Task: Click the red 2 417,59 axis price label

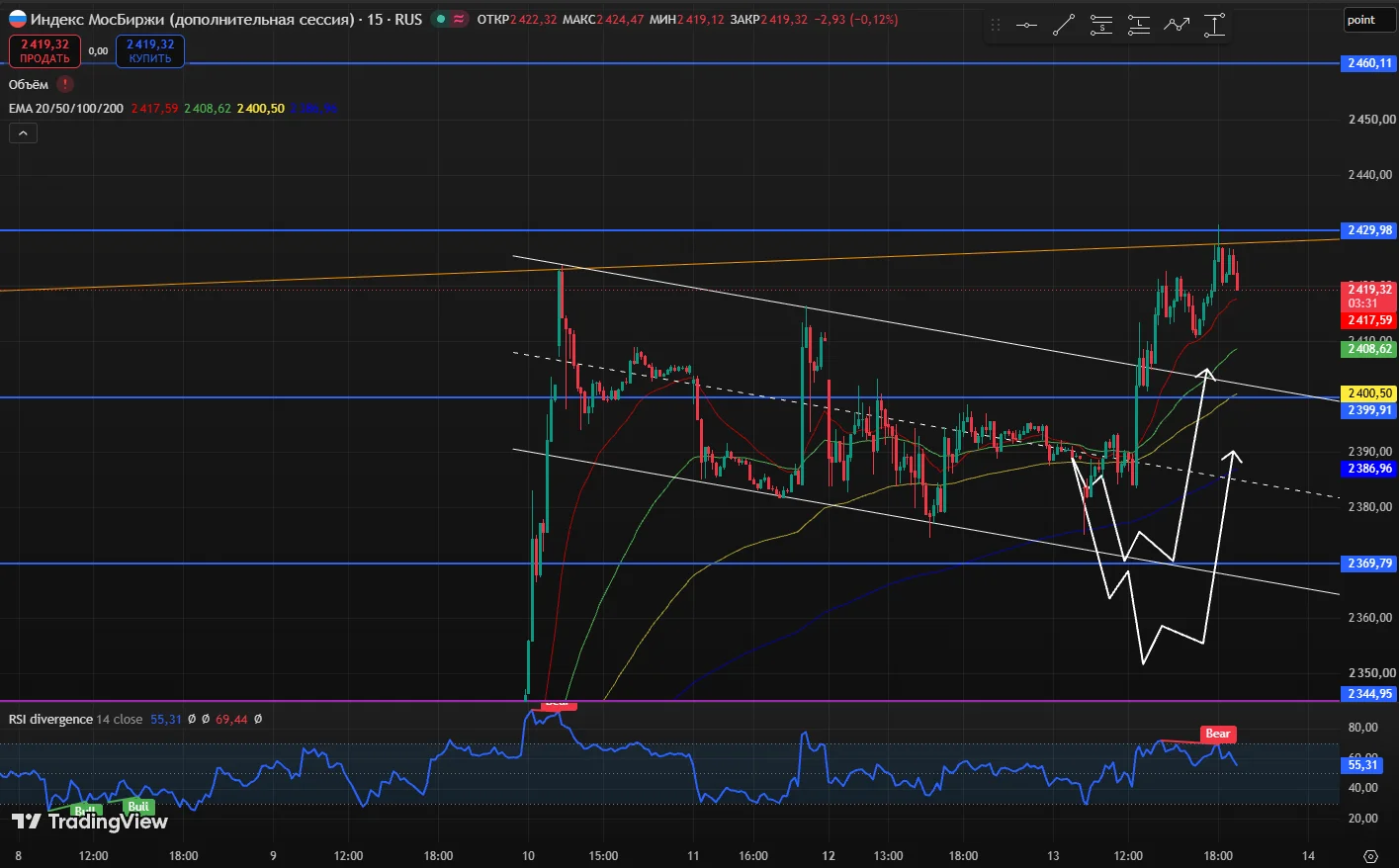Action: coord(1368,320)
